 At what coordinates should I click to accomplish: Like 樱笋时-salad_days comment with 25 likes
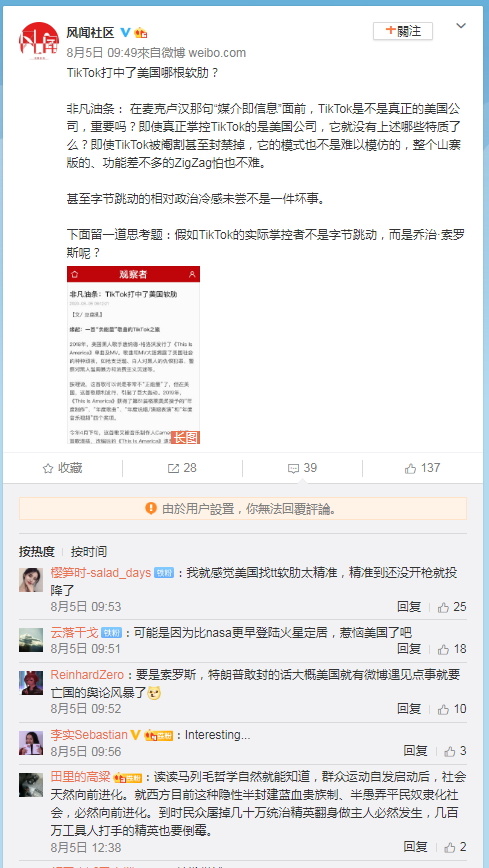[x=452, y=607]
